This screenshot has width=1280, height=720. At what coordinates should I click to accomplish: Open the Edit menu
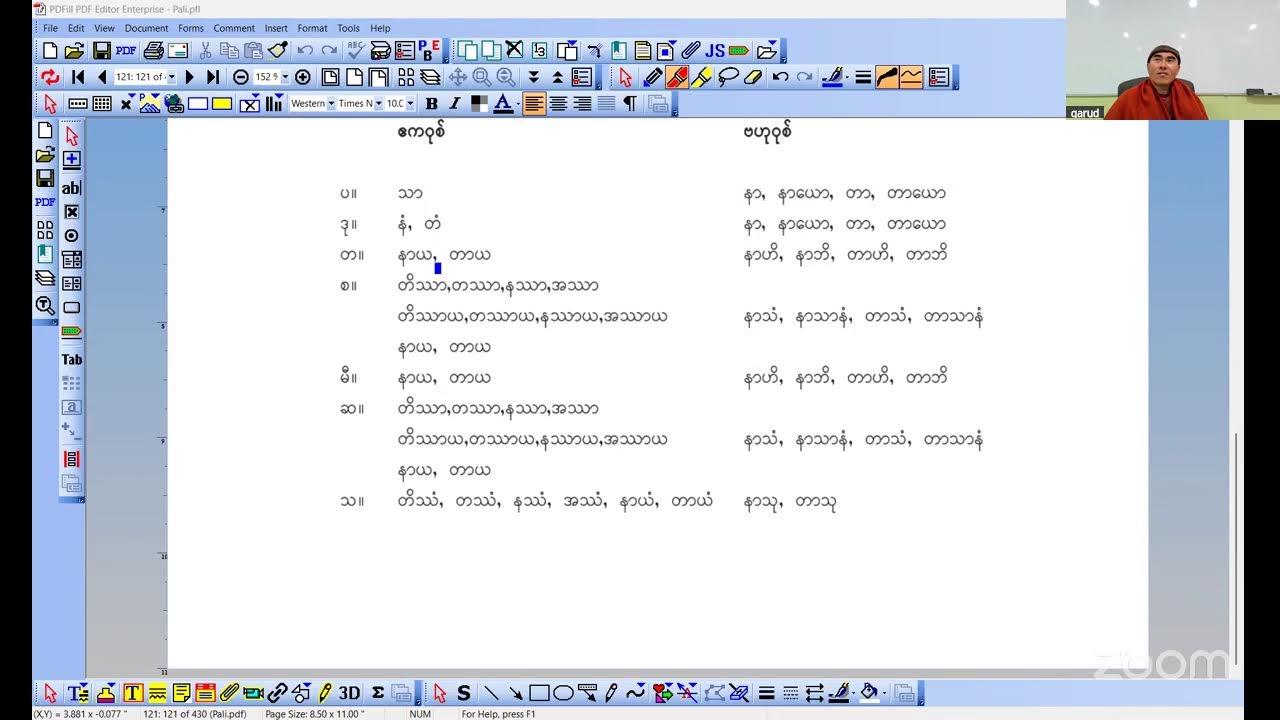point(76,28)
